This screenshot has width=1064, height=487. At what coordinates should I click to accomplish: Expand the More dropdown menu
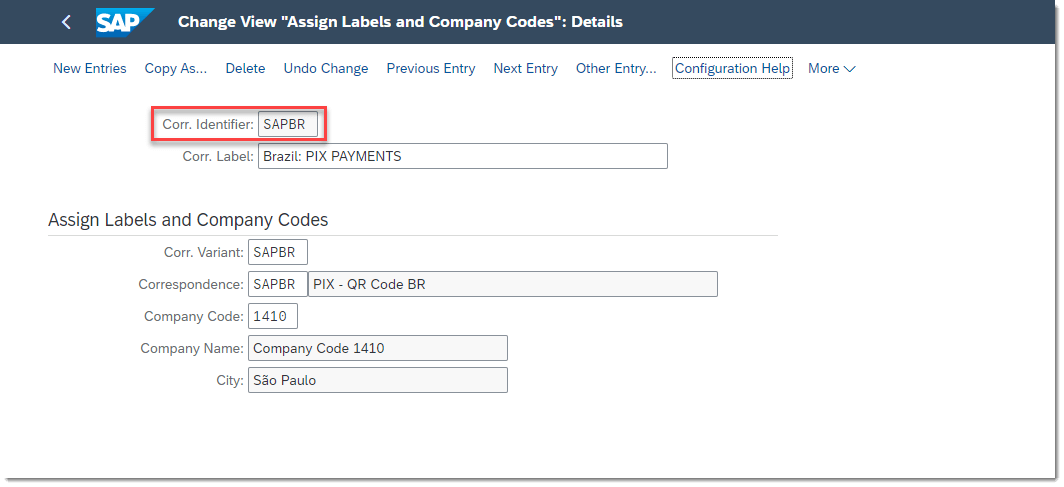tap(831, 69)
